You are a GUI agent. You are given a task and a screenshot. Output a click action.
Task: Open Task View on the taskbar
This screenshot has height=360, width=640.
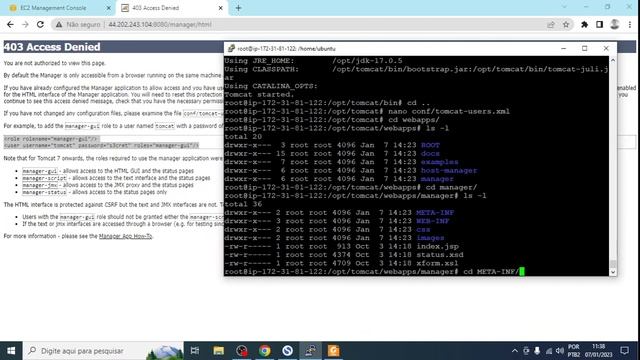click(x=195, y=351)
